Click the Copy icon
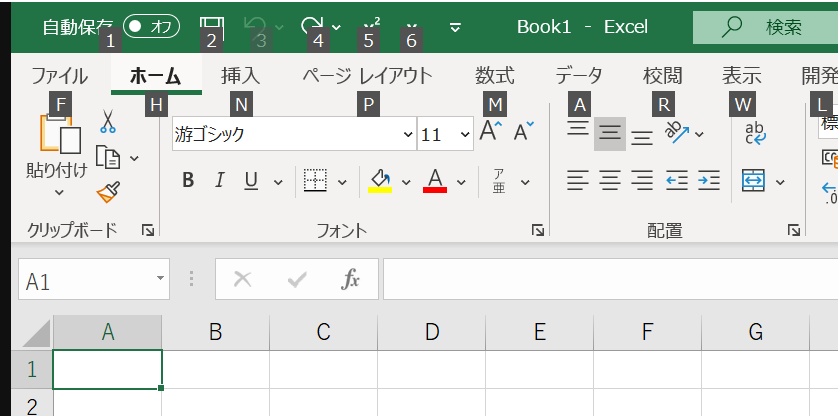Viewport: 838px width, 416px height. click(108, 157)
